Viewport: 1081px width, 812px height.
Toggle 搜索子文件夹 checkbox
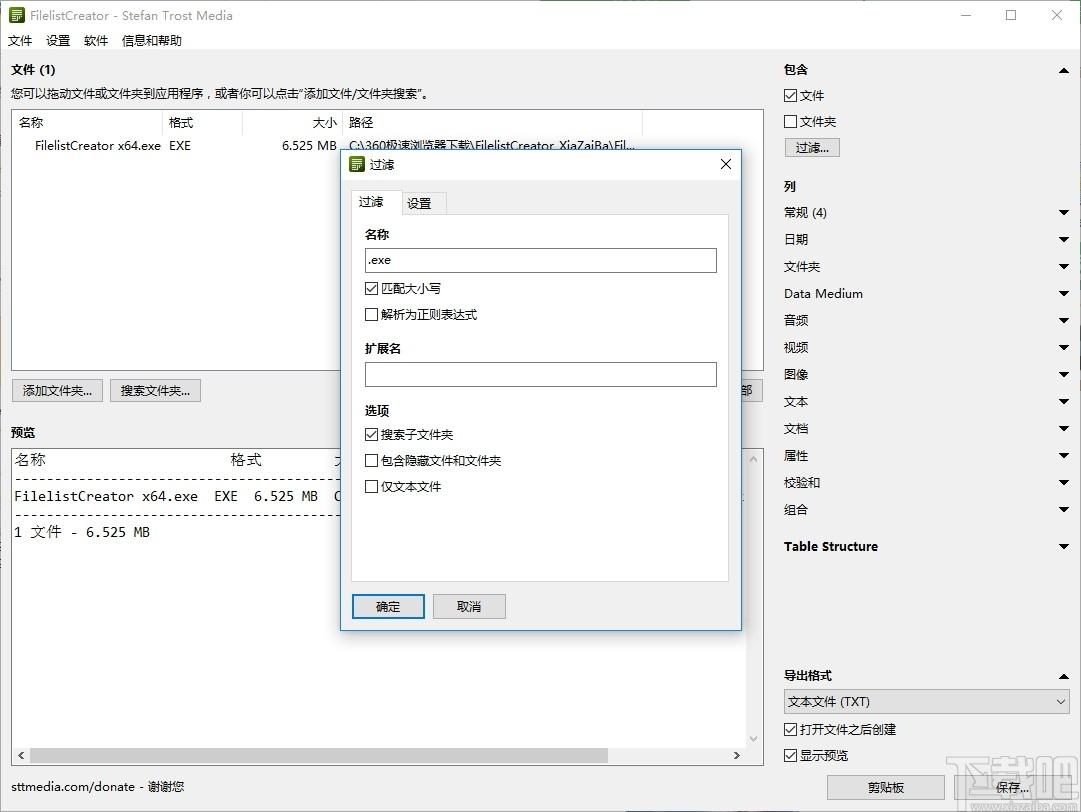coord(371,434)
